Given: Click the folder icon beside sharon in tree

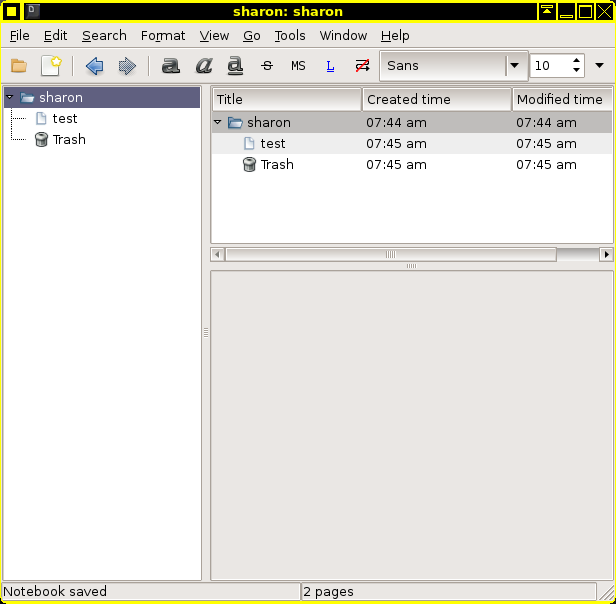Looking at the screenshot, I should pos(27,97).
